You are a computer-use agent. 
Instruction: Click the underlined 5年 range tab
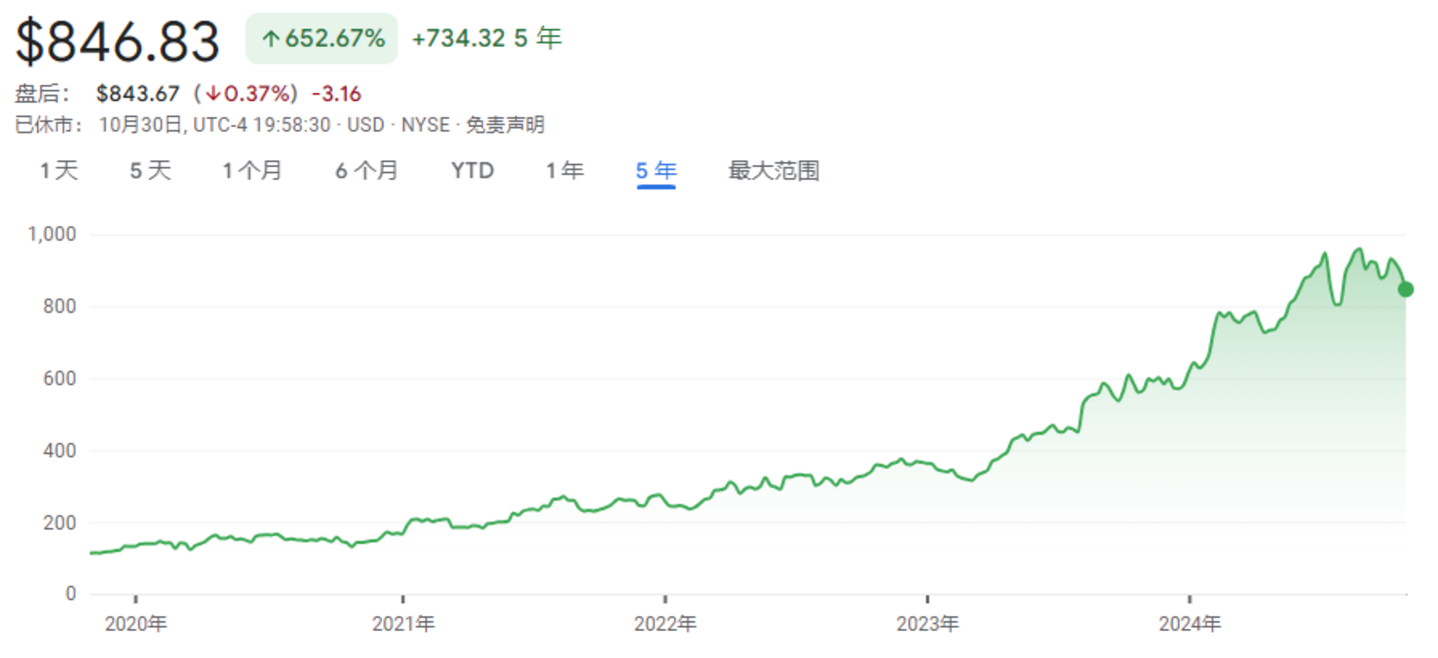[656, 171]
